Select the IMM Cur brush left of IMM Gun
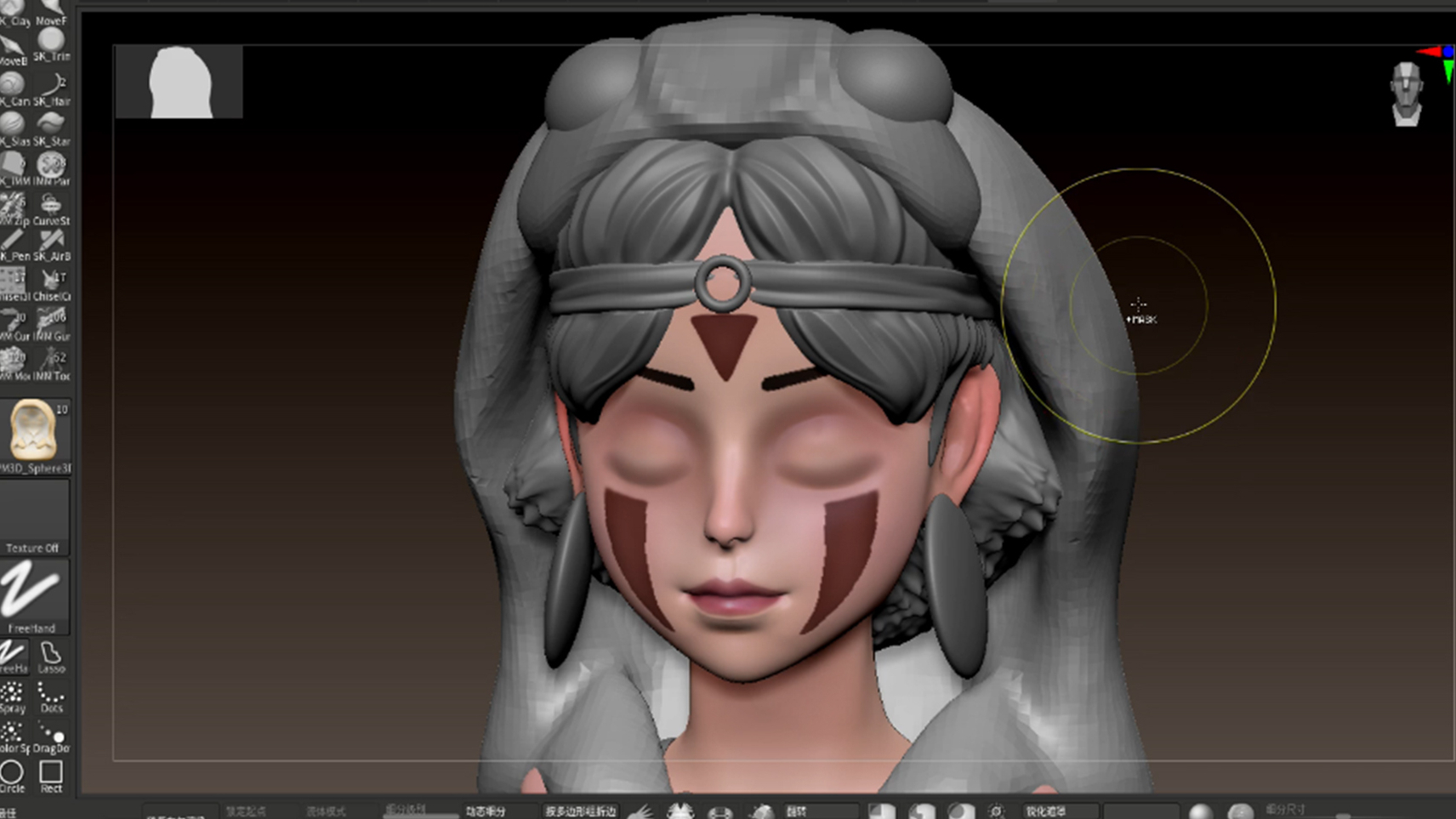The image size is (1456, 819). [14, 325]
